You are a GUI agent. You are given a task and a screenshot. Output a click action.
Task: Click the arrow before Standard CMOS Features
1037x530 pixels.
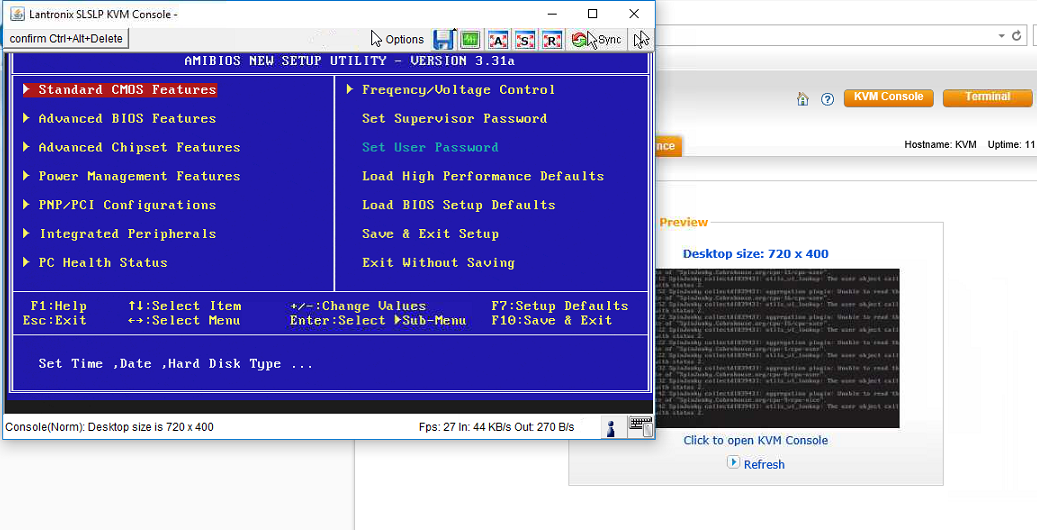[x=26, y=89]
